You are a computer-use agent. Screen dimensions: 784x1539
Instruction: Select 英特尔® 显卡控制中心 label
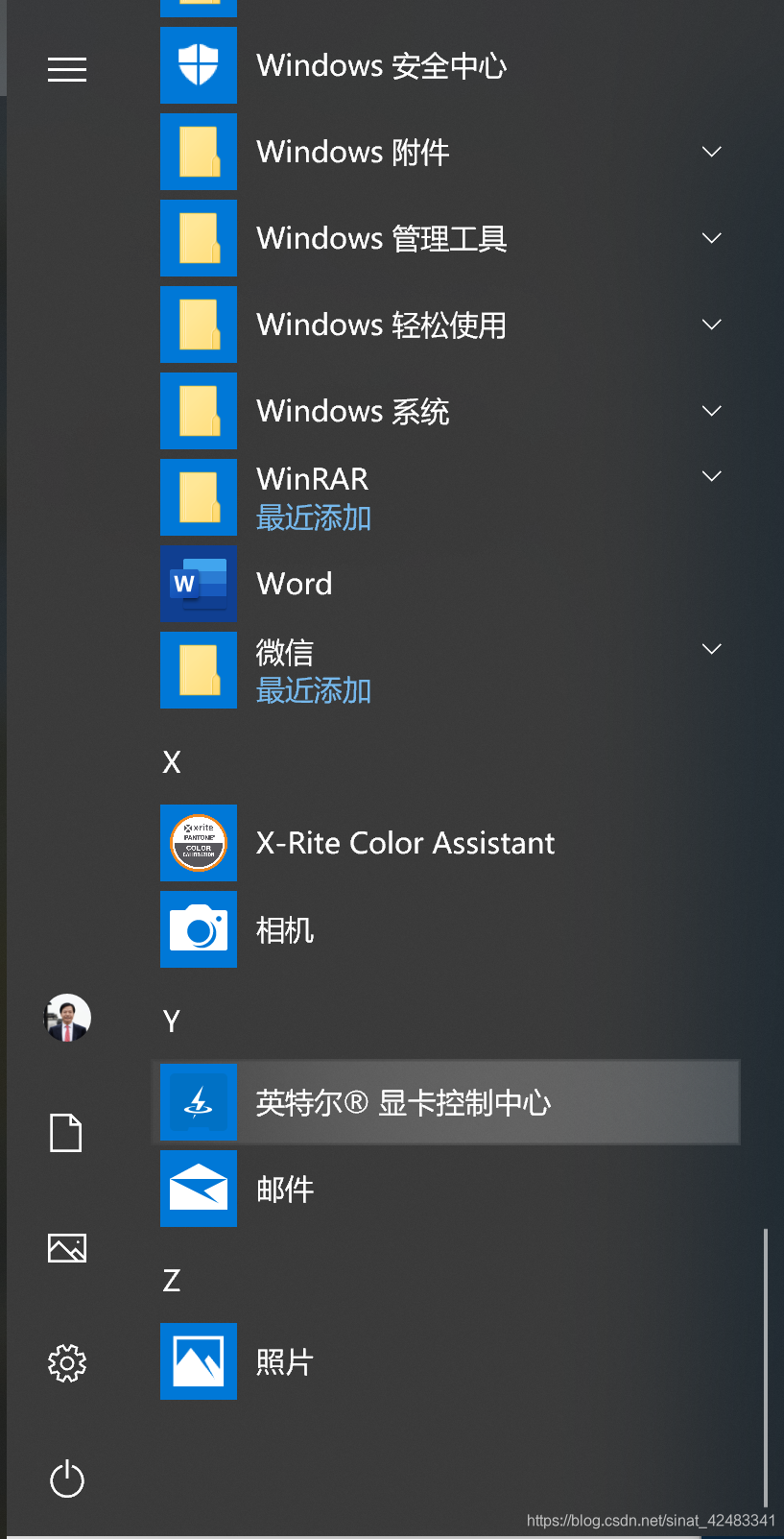click(404, 1103)
